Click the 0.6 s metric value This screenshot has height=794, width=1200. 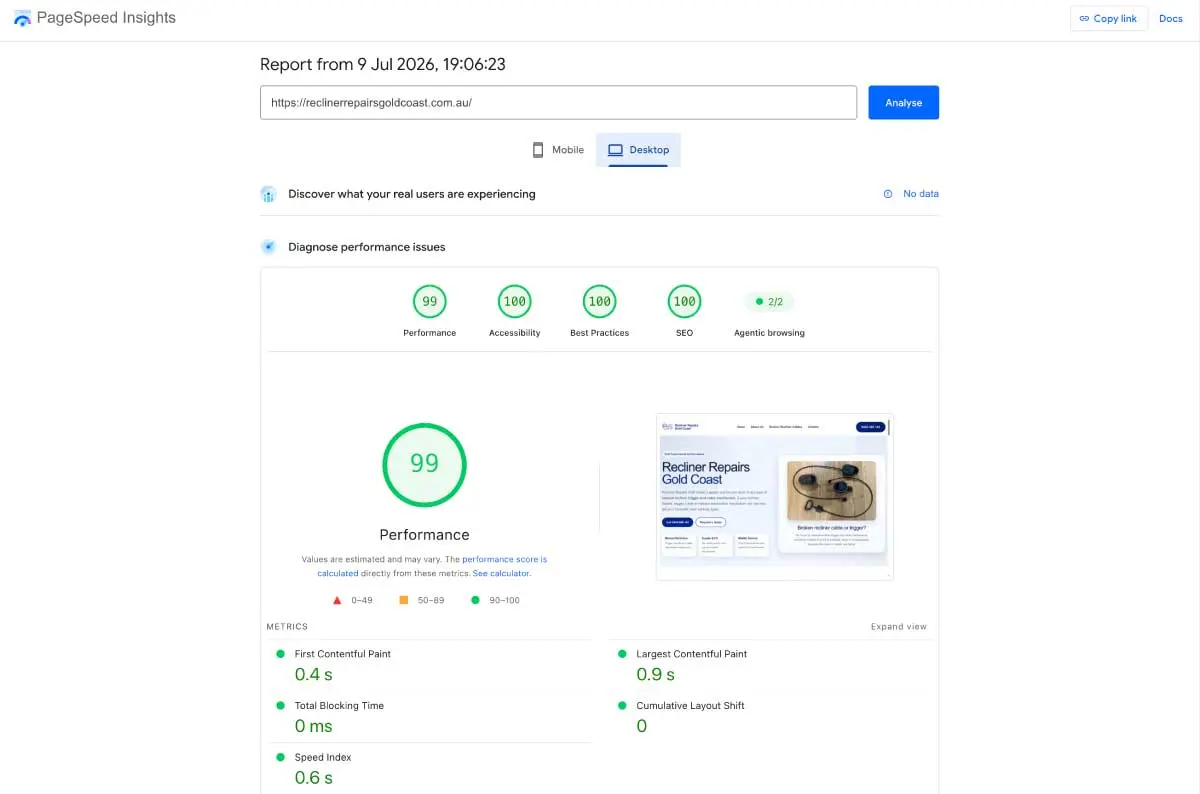pyautogui.click(x=313, y=778)
